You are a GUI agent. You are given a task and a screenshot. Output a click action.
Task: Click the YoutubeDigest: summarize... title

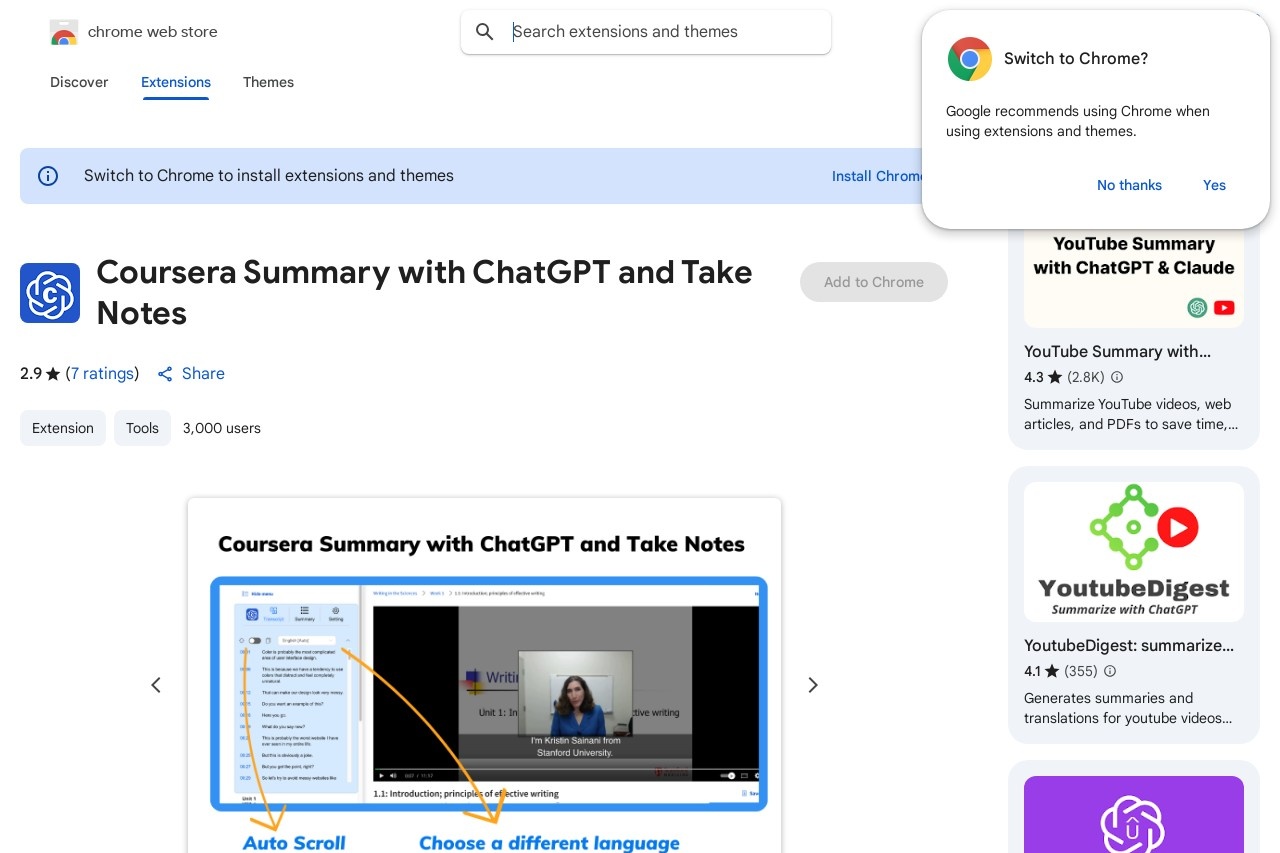tap(1129, 645)
